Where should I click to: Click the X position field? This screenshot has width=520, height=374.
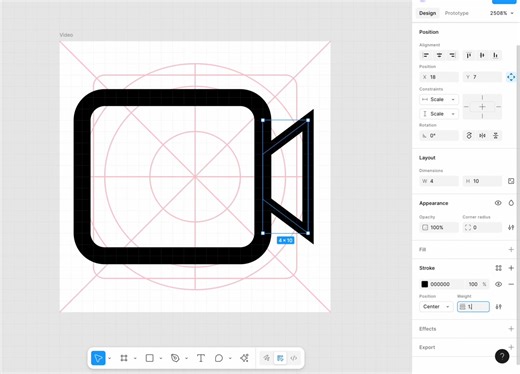point(439,77)
